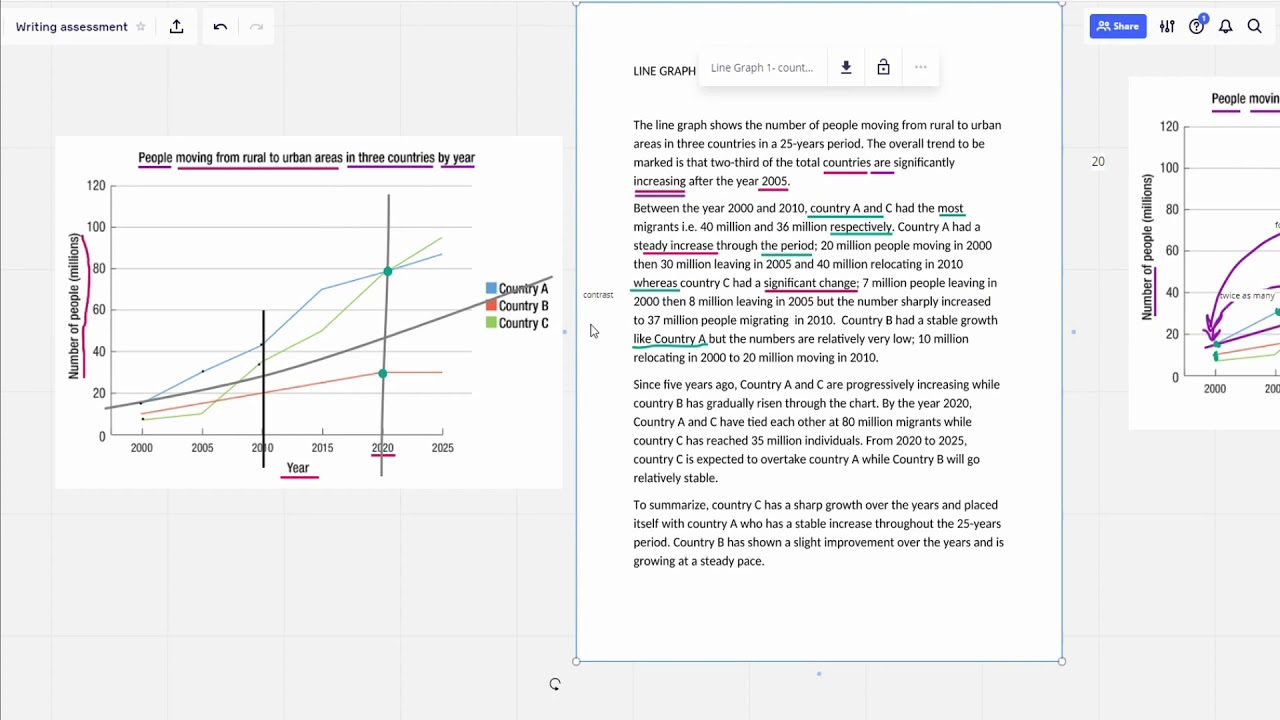Download the Line Graph 1 document

tap(846, 68)
